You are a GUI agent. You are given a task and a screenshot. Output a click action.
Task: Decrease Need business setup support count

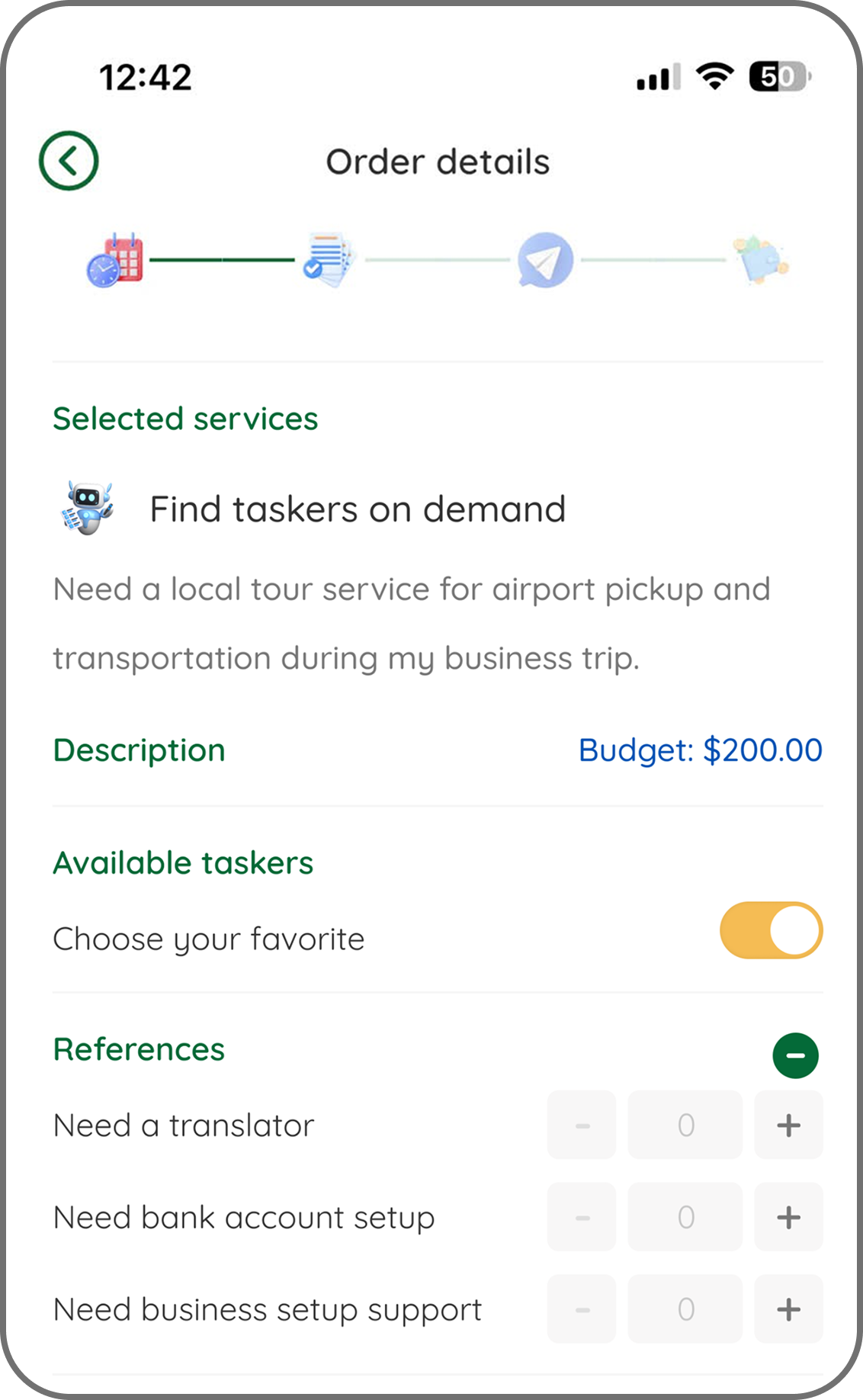tap(582, 1309)
